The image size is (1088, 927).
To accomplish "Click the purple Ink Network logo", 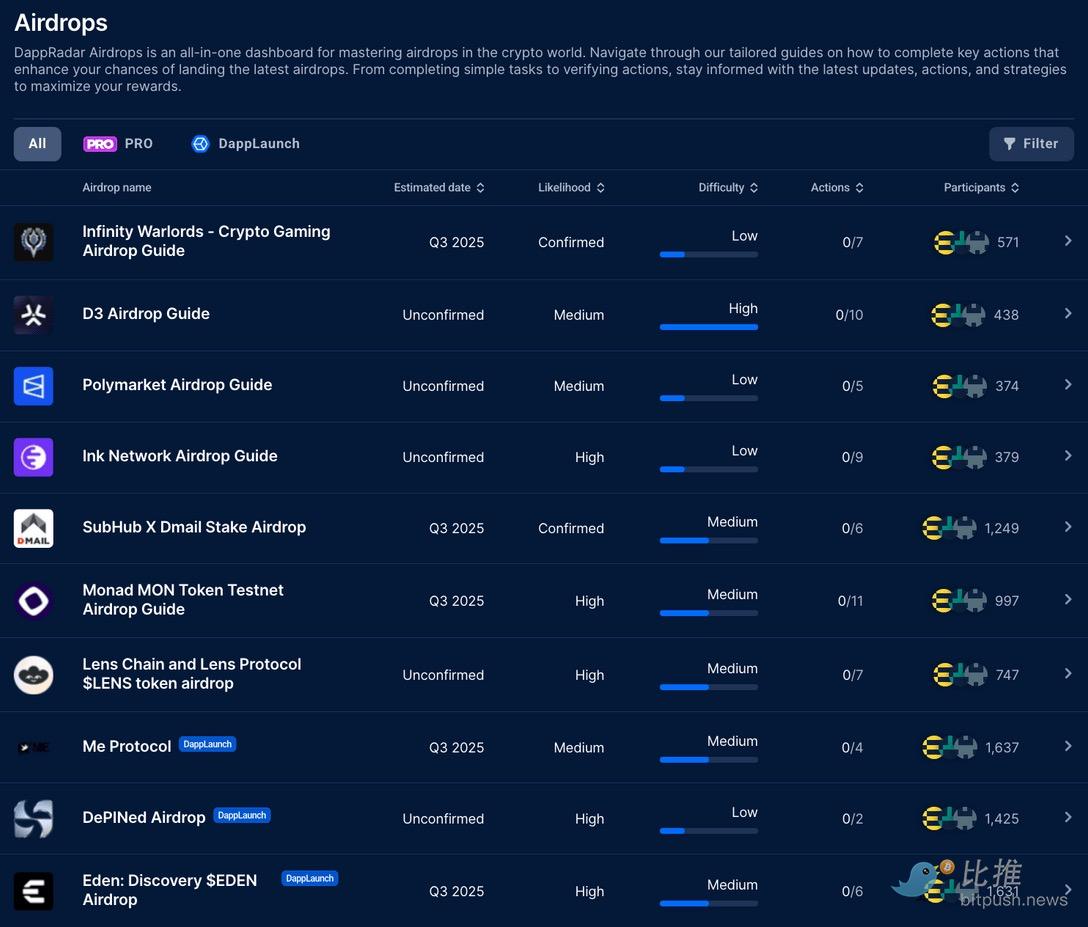I will coord(33,457).
